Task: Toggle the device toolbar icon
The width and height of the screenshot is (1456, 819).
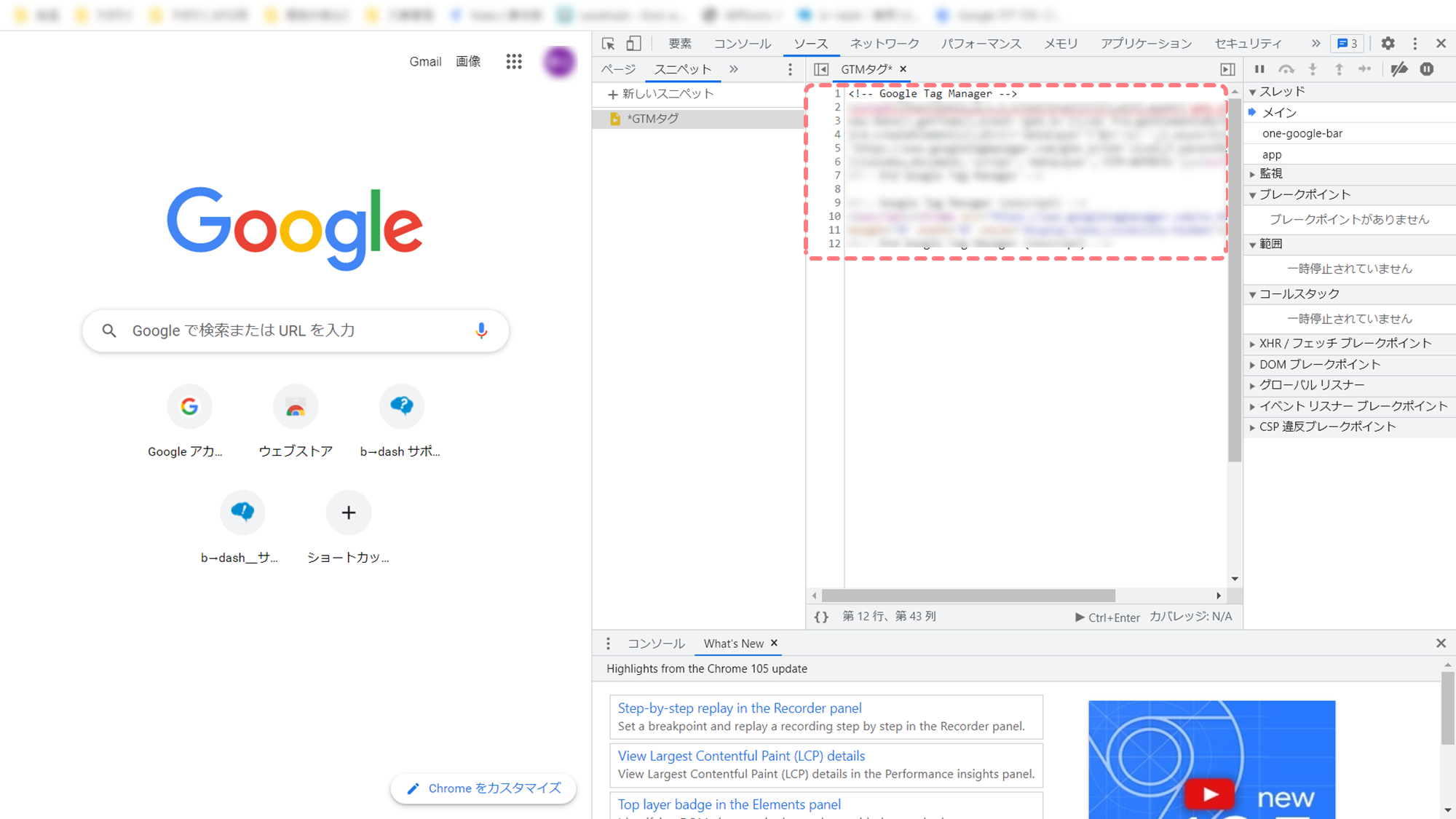Action: pos(634,44)
